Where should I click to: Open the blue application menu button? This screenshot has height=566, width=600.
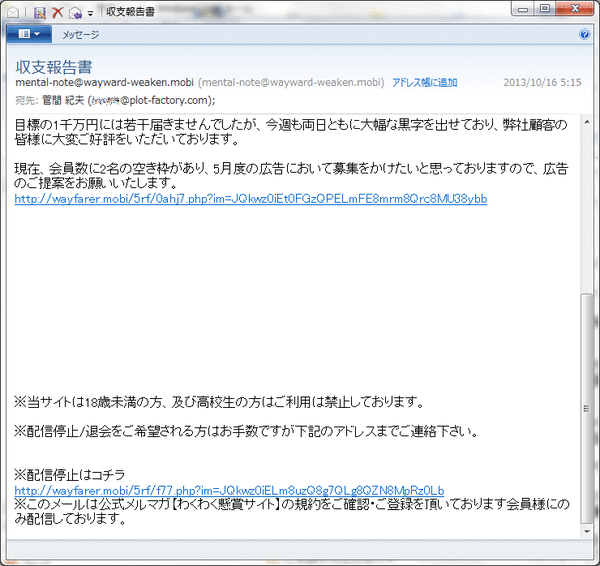(x=29, y=34)
